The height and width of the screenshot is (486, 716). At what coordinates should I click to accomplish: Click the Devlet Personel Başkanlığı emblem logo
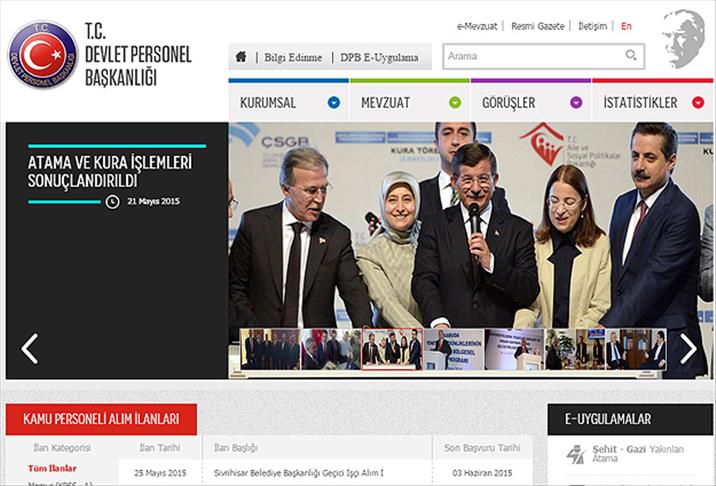pos(42,54)
